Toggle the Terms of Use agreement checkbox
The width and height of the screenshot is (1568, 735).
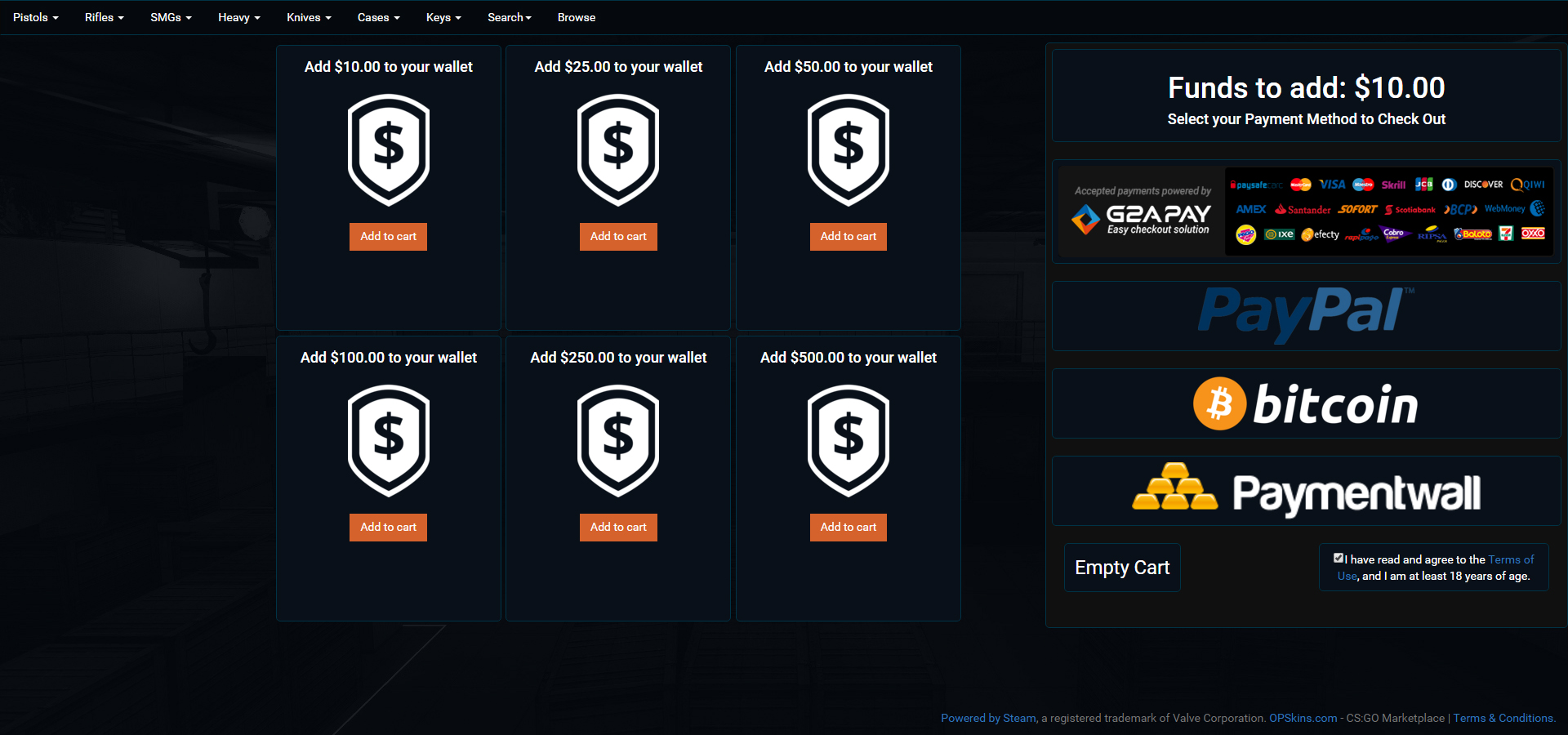[1339, 559]
